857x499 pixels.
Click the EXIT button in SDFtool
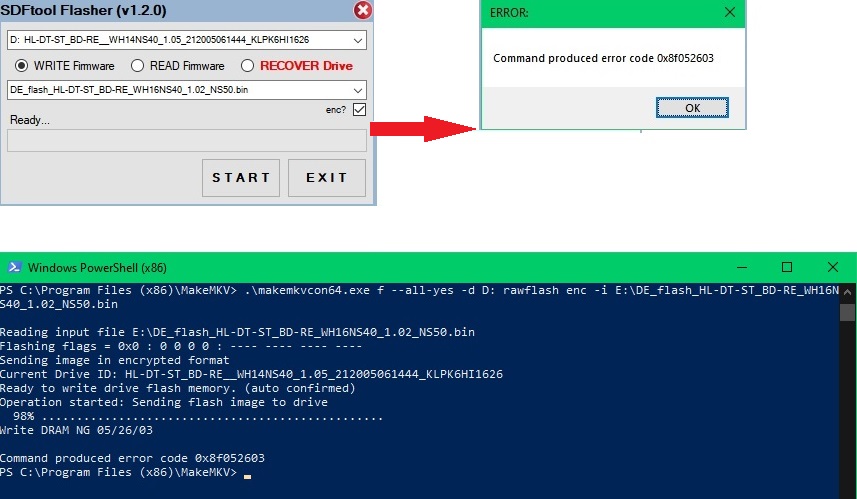(327, 178)
